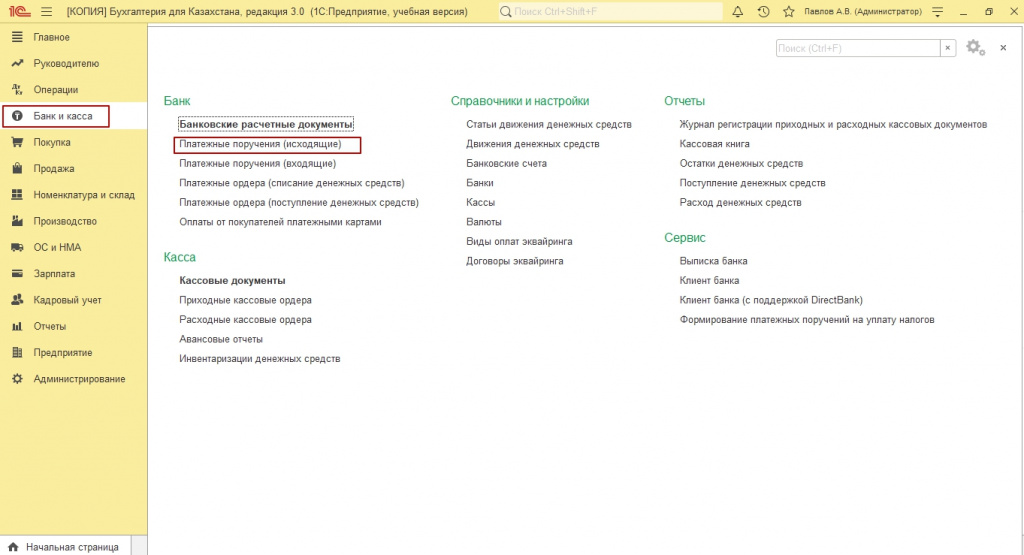Image resolution: width=1024 pixels, height=555 pixels.
Task: Clear the section search field
Action: (948, 48)
